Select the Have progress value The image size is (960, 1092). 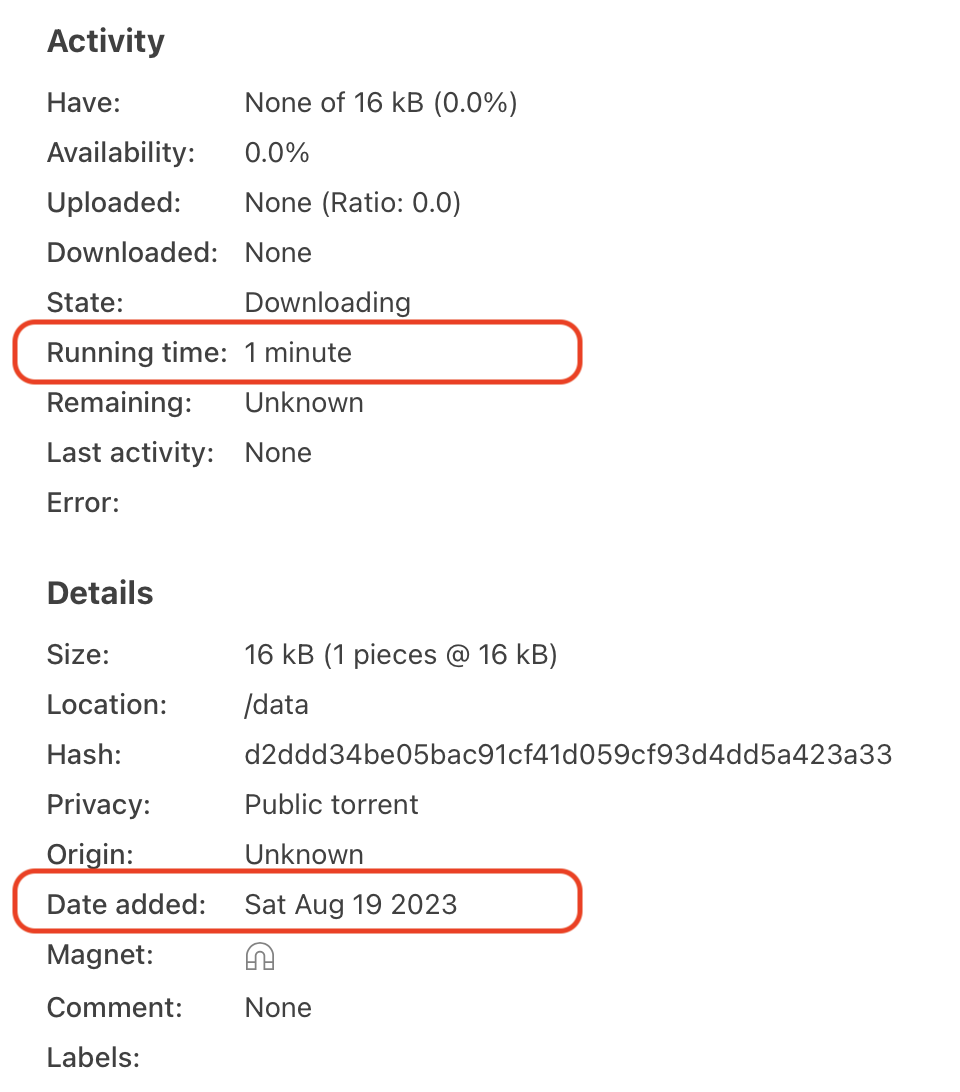[380, 102]
